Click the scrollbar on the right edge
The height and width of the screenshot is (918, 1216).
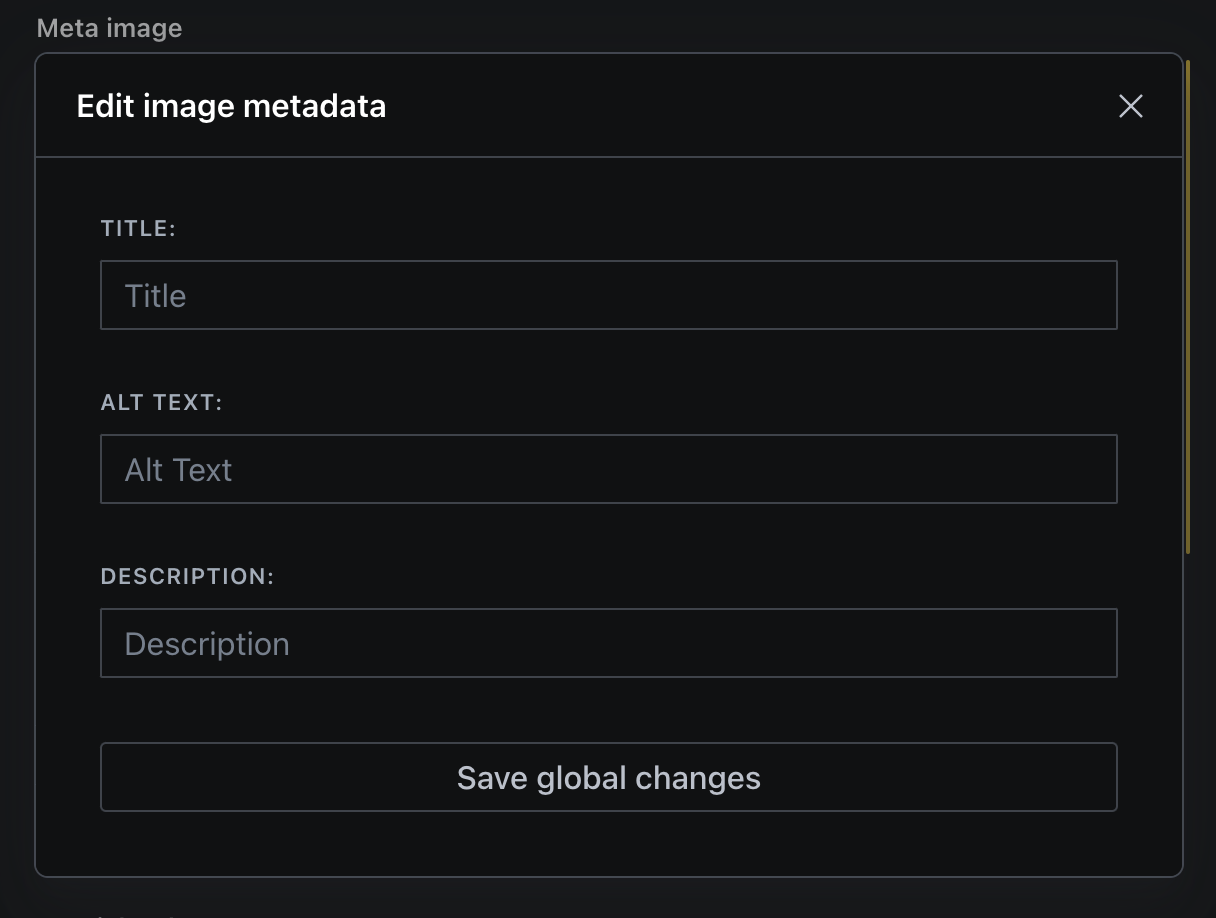(x=1186, y=300)
